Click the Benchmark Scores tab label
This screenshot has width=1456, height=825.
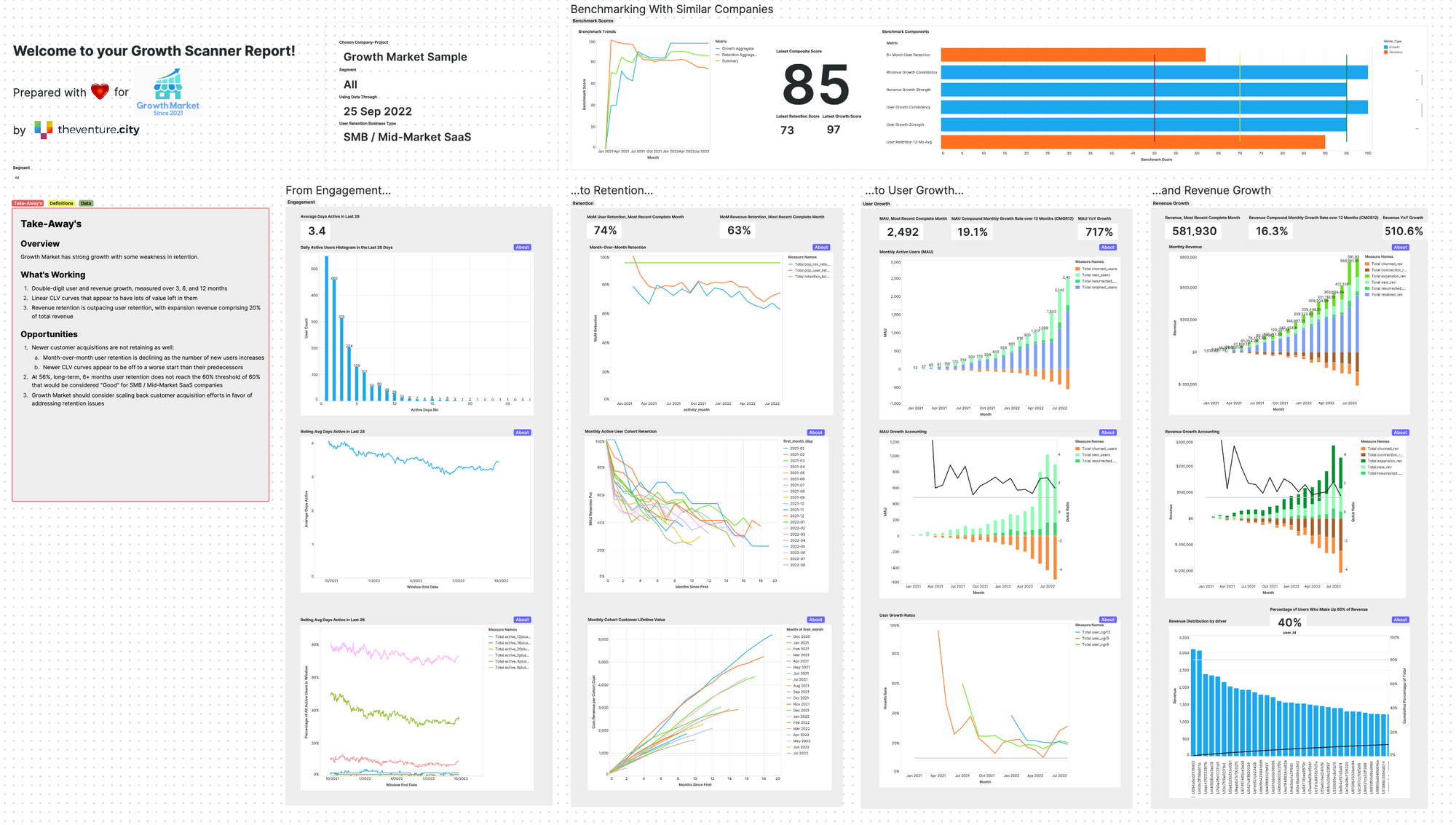click(593, 21)
